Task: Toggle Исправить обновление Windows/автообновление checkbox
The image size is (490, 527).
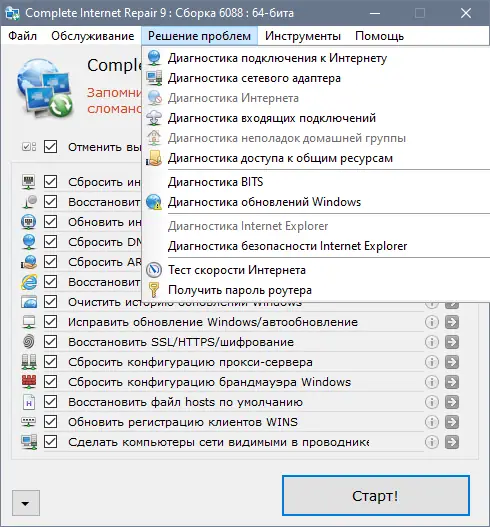Action: [x=50, y=322]
